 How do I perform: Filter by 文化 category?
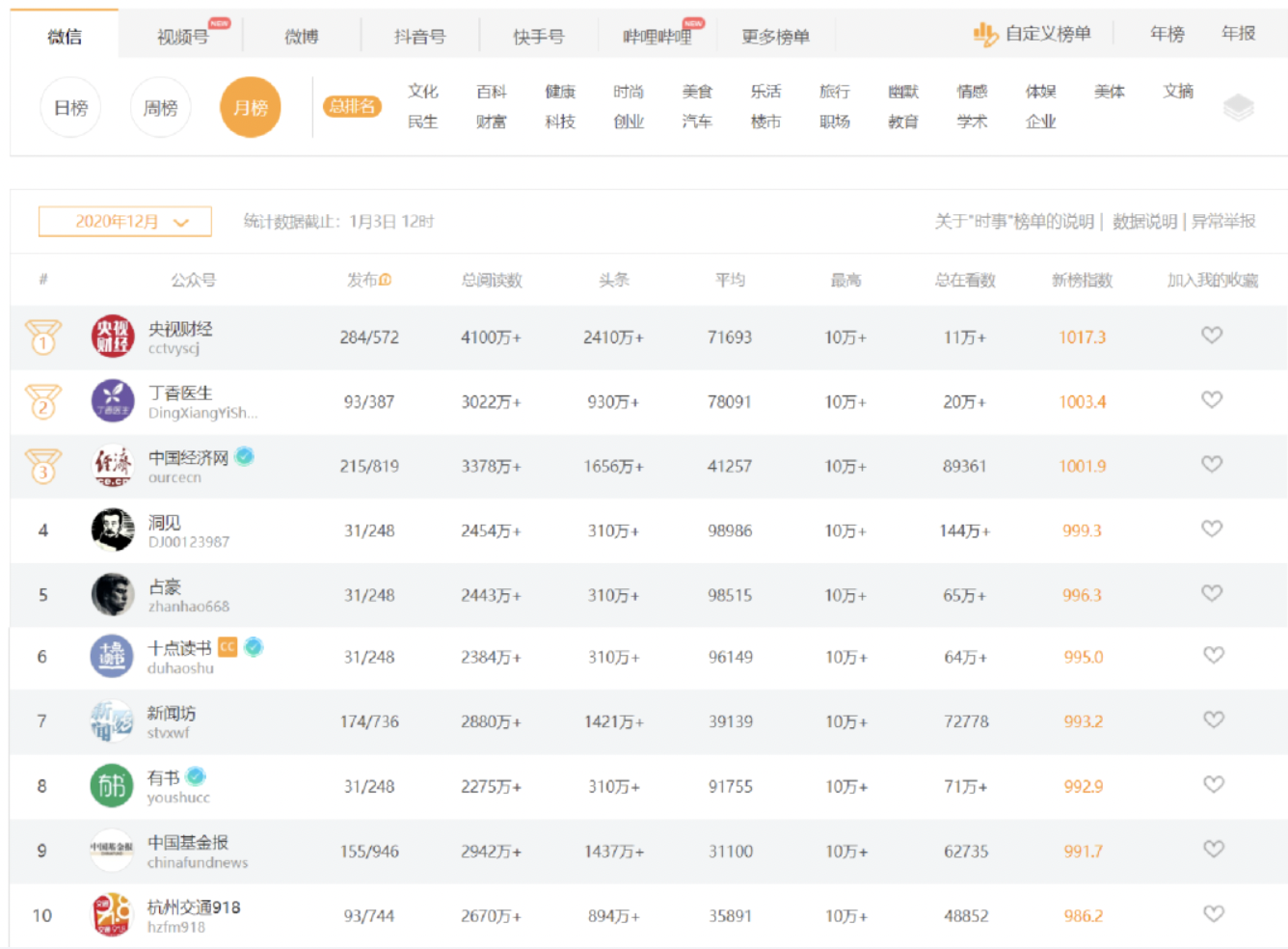(x=423, y=92)
